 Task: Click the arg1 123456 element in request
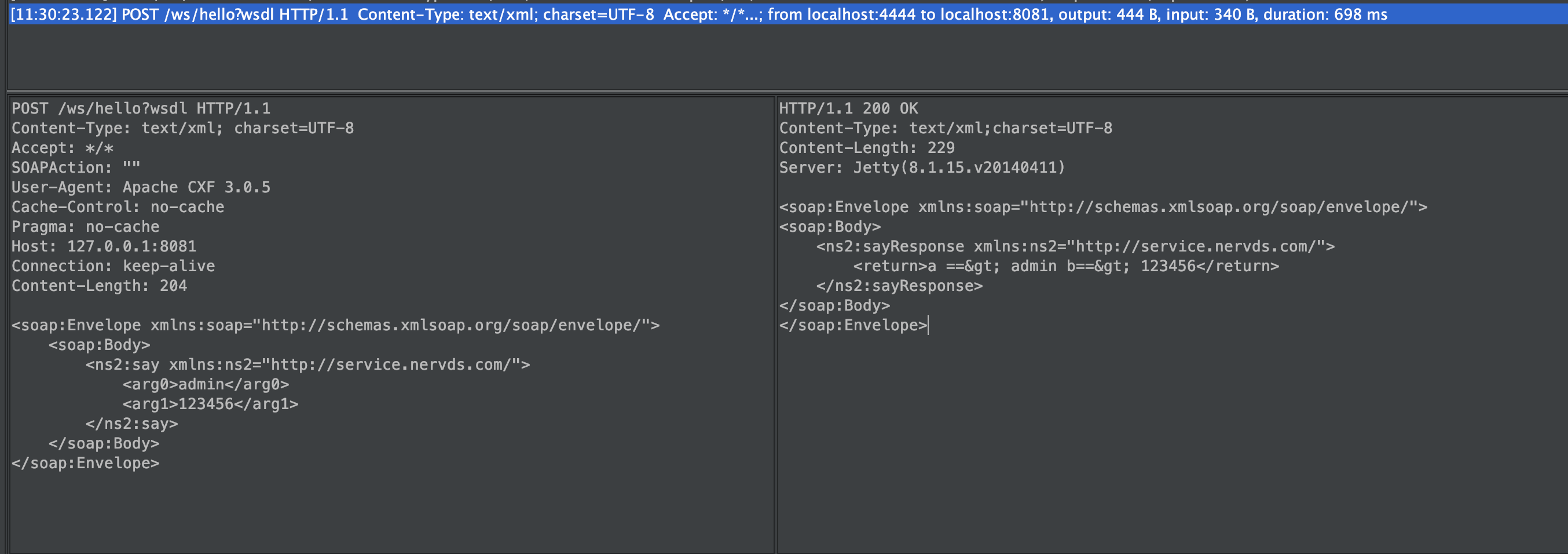[210, 404]
